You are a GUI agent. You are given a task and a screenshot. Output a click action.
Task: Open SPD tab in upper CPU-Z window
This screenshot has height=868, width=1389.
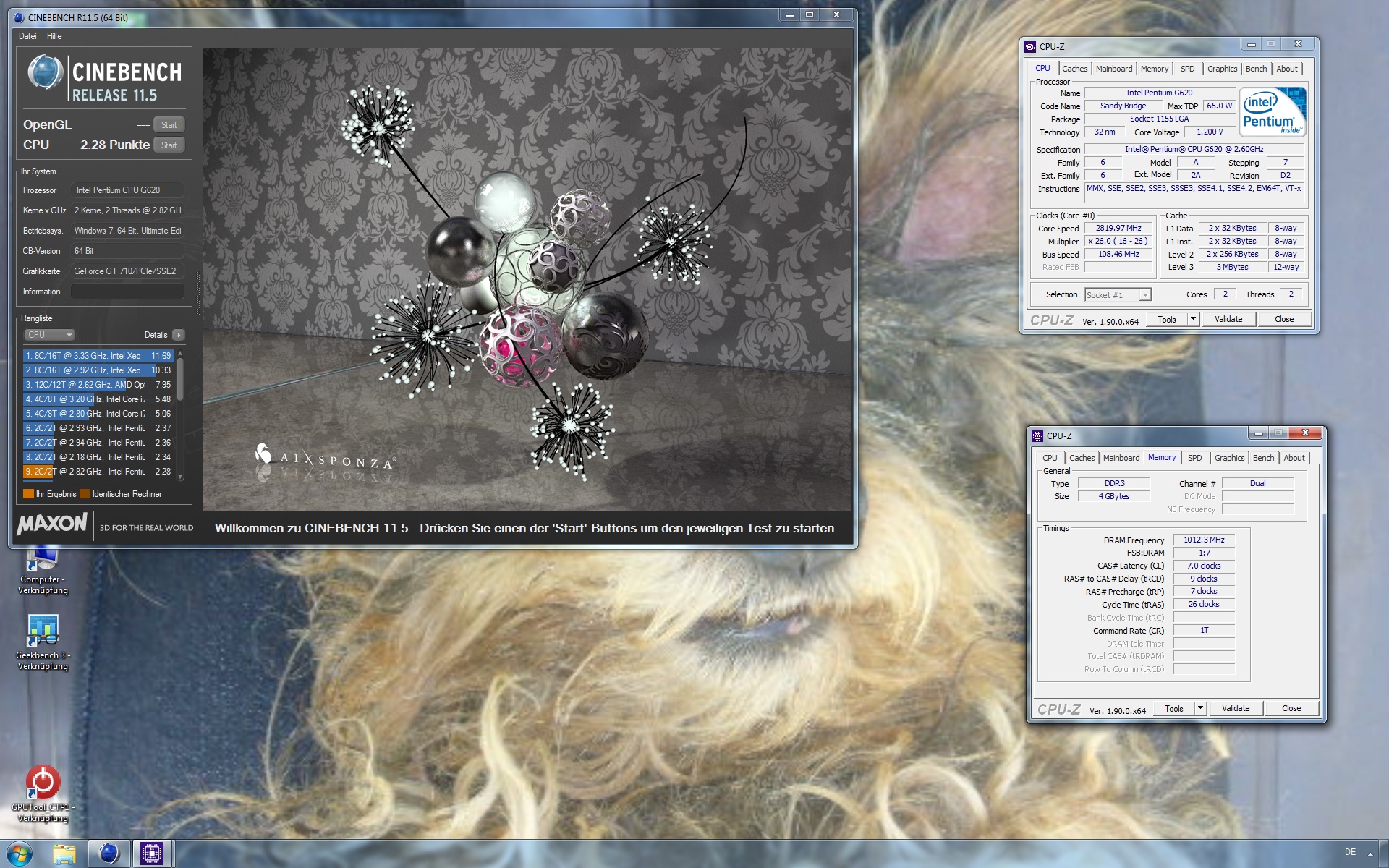[x=1188, y=69]
